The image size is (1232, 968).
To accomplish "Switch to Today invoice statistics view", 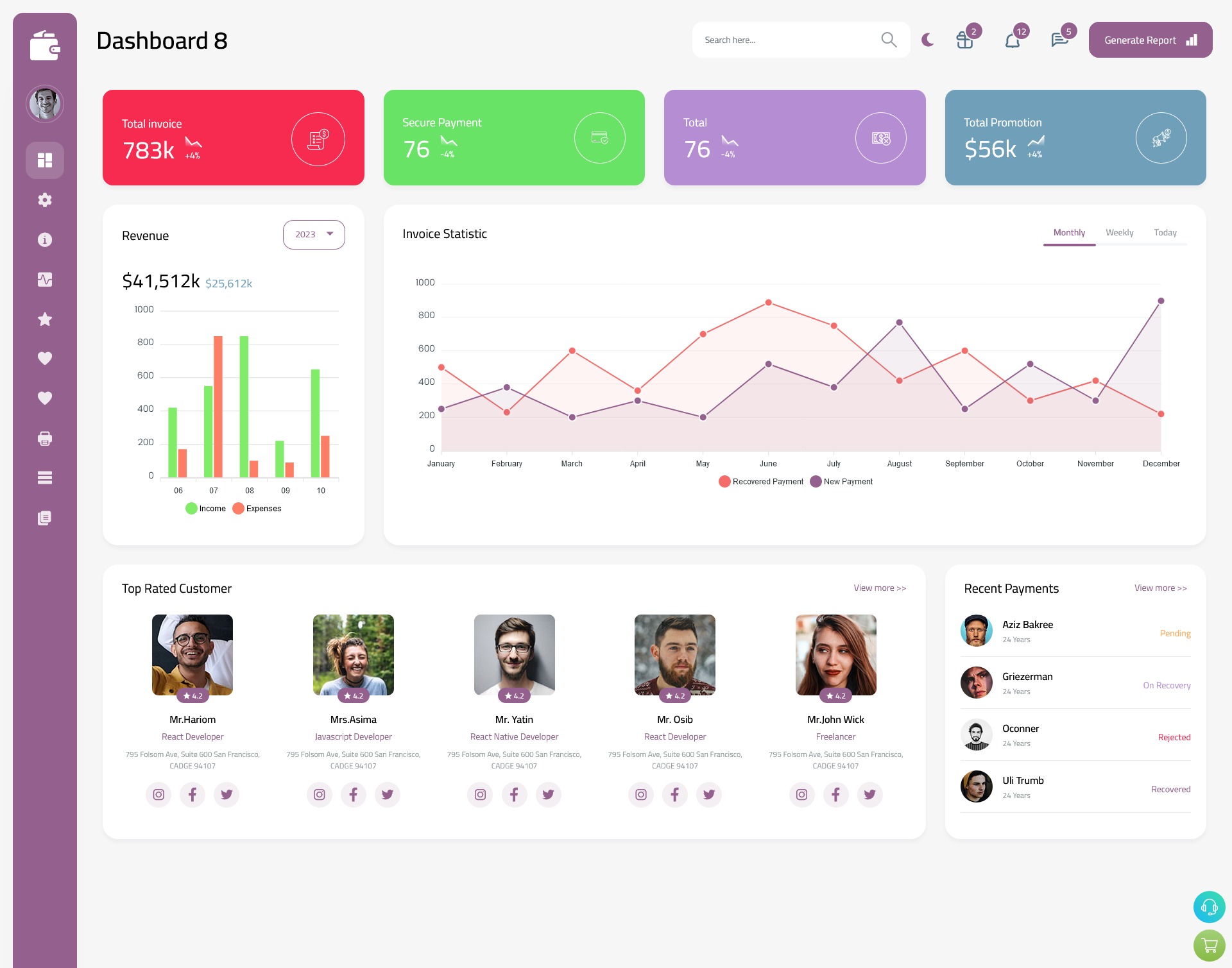I will coord(1165,232).
